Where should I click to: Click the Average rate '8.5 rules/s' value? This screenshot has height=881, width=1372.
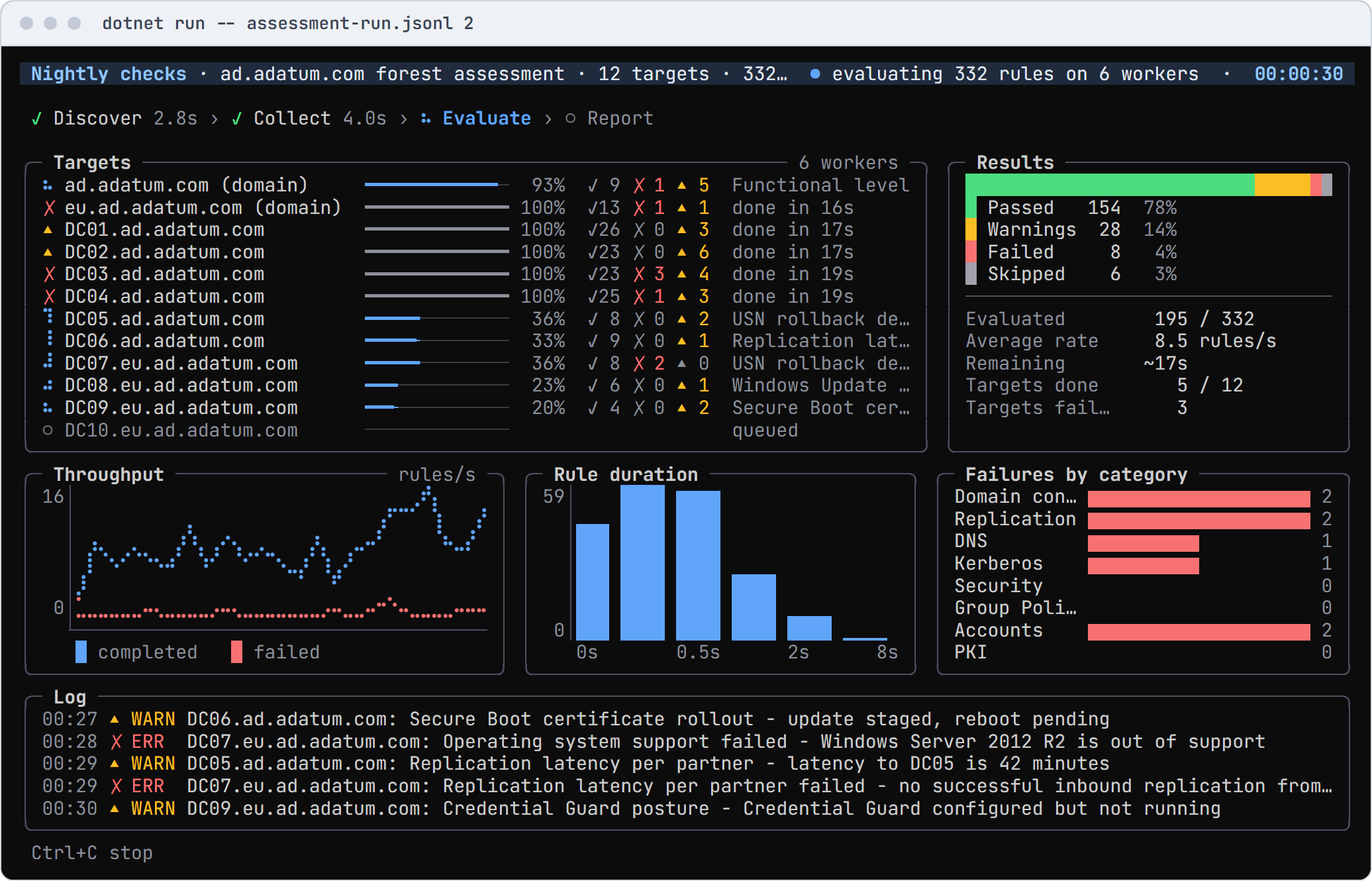(x=1215, y=341)
